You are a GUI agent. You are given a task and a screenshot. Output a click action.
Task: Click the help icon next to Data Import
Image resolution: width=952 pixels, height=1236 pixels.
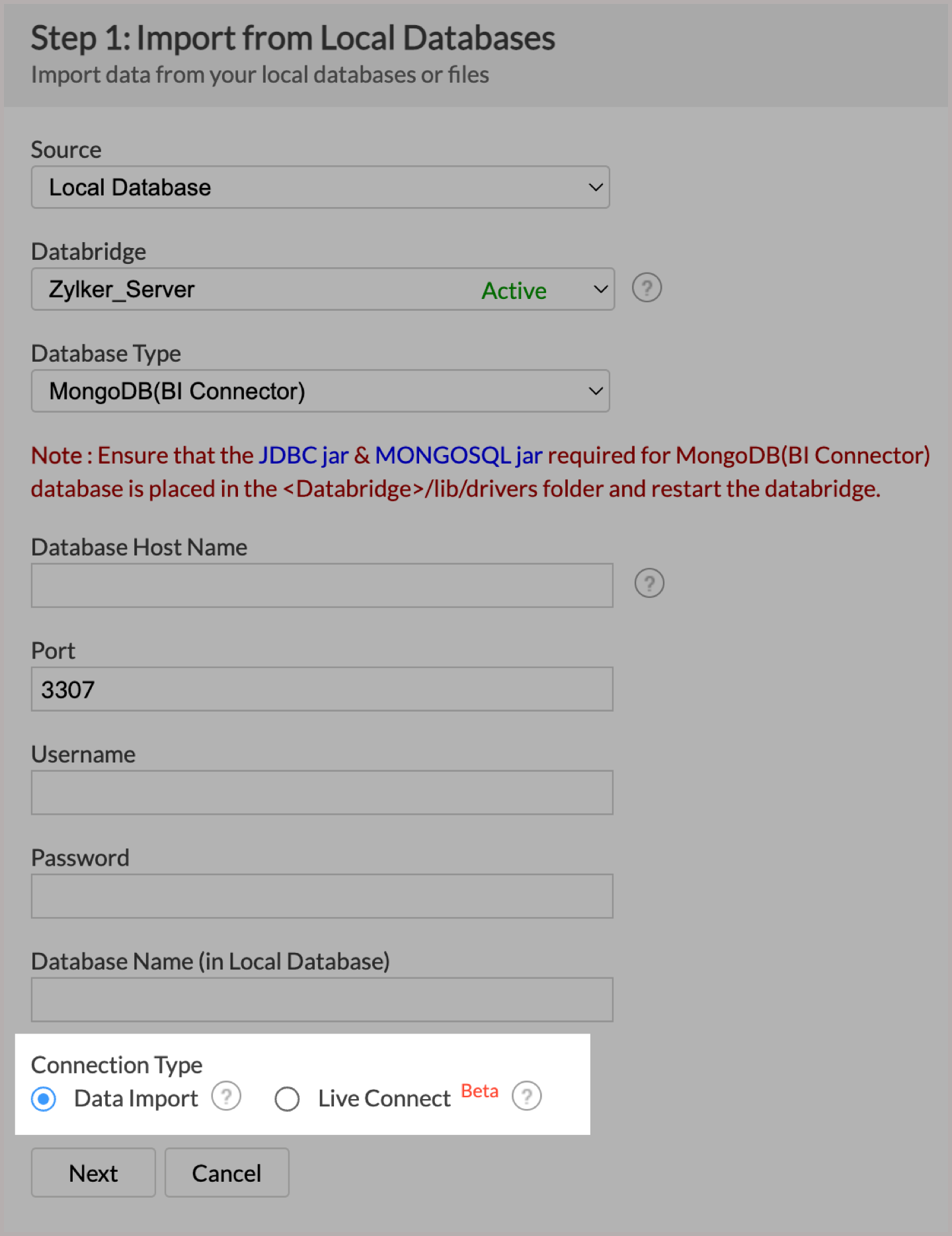pyautogui.click(x=226, y=1096)
